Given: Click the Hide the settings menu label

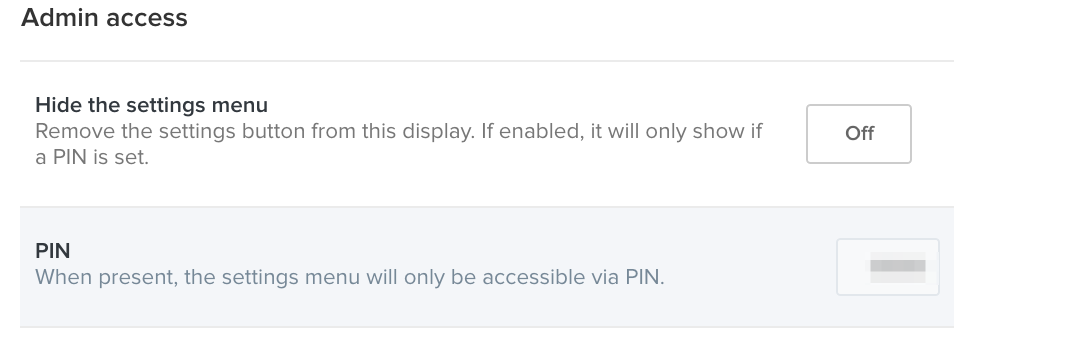Looking at the screenshot, I should point(152,105).
